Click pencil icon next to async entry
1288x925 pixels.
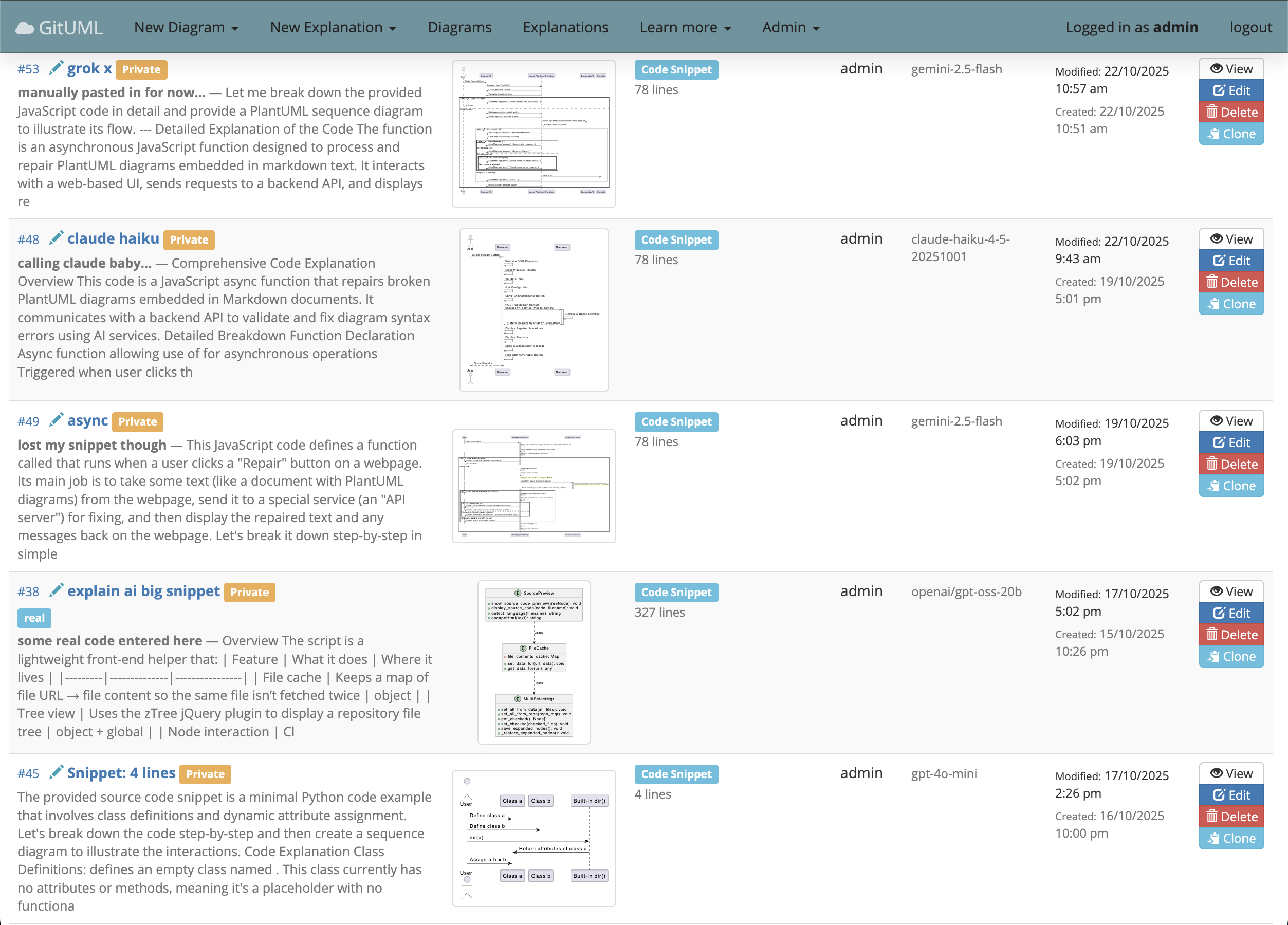(x=56, y=421)
